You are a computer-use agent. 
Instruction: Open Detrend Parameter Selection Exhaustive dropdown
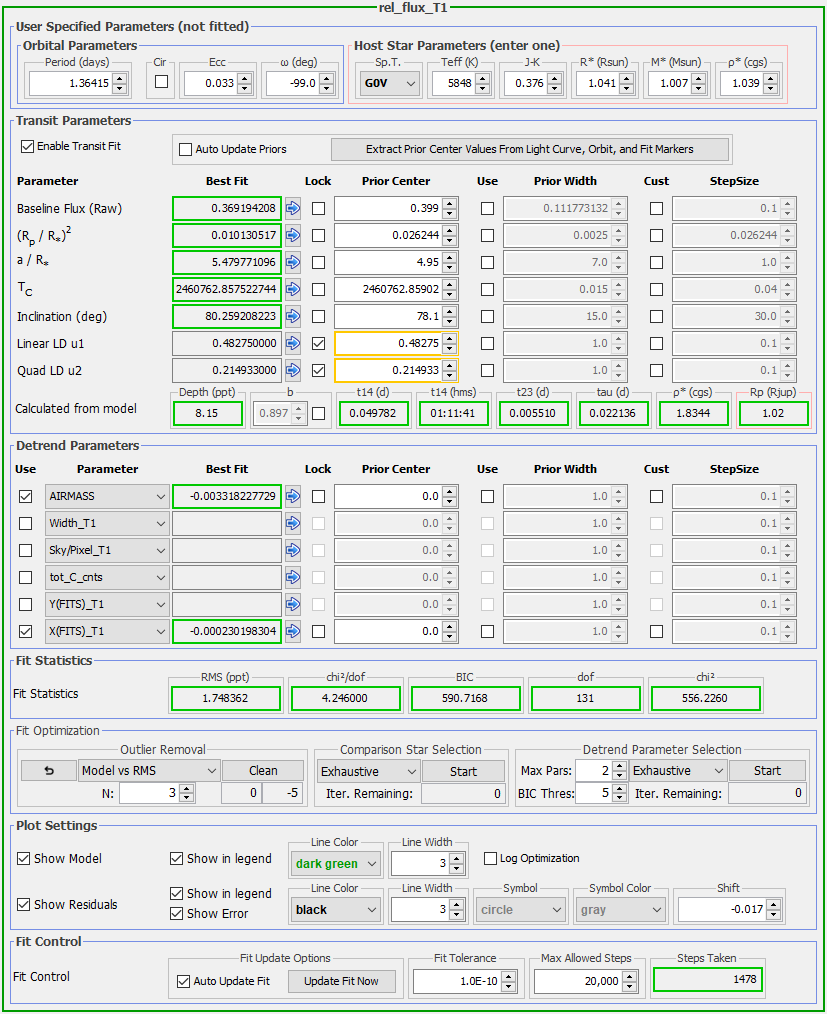pyautogui.click(x=678, y=771)
